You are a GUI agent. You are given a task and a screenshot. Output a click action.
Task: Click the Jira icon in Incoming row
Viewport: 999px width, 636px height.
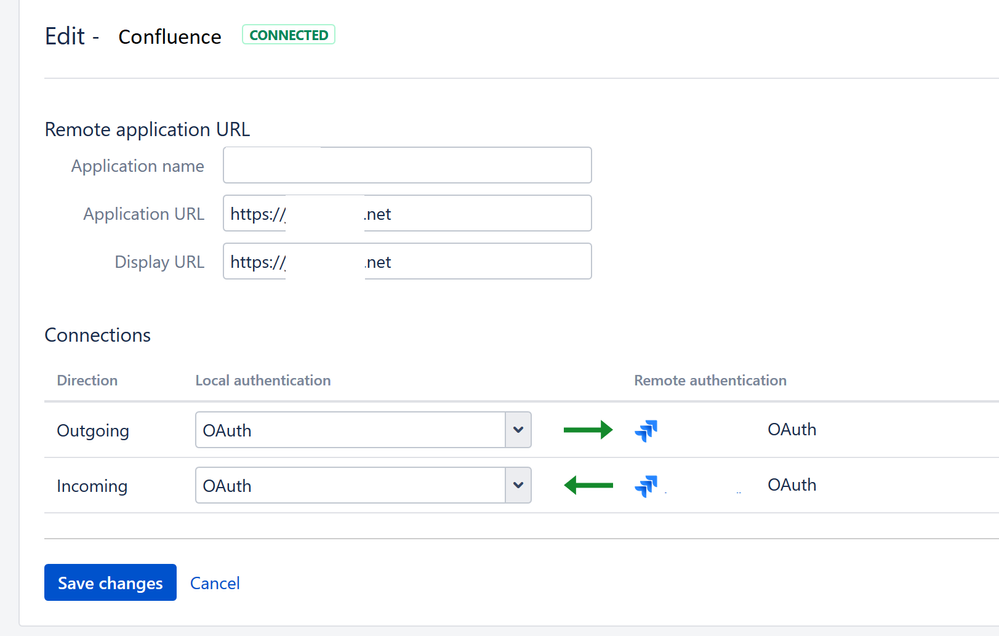pos(646,486)
